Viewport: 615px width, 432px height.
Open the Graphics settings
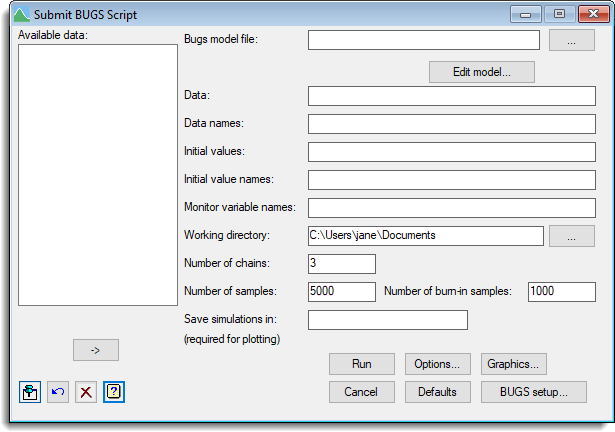pyautogui.click(x=514, y=364)
